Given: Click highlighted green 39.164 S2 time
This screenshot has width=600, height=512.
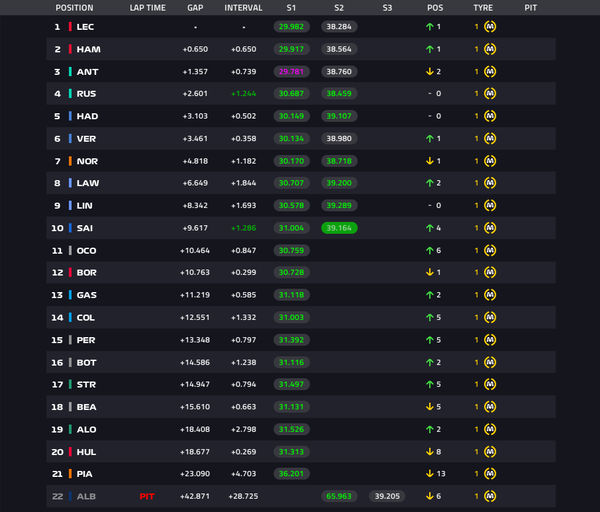Looking at the screenshot, I should 339,228.
